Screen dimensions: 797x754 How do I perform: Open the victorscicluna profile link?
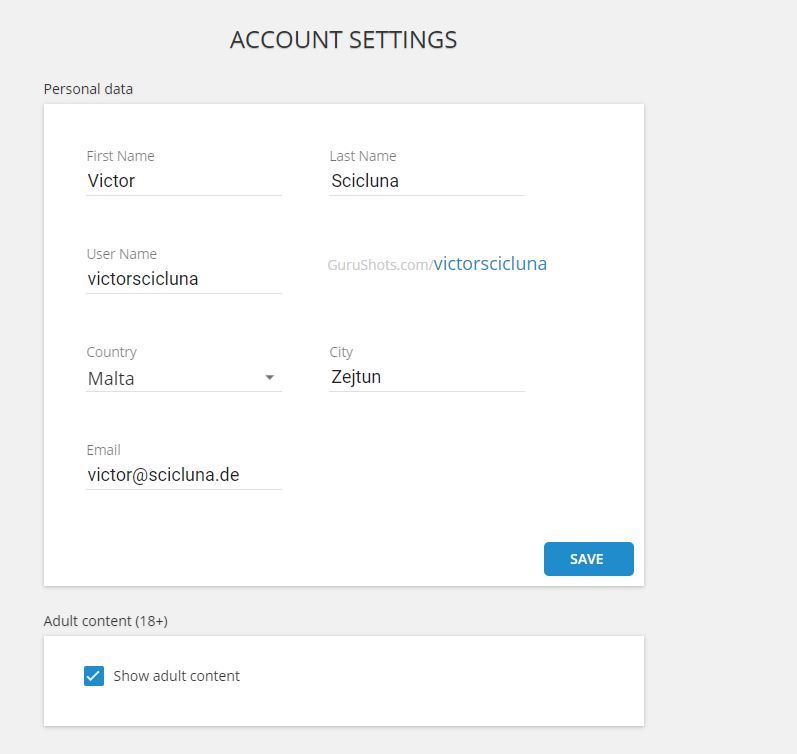(x=490, y=264)
